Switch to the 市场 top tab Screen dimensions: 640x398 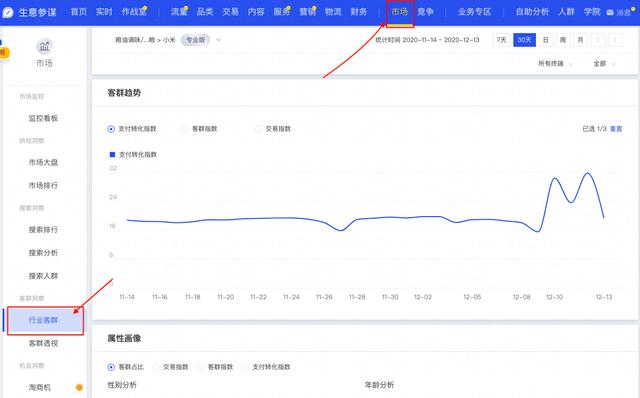click(400, 12)
